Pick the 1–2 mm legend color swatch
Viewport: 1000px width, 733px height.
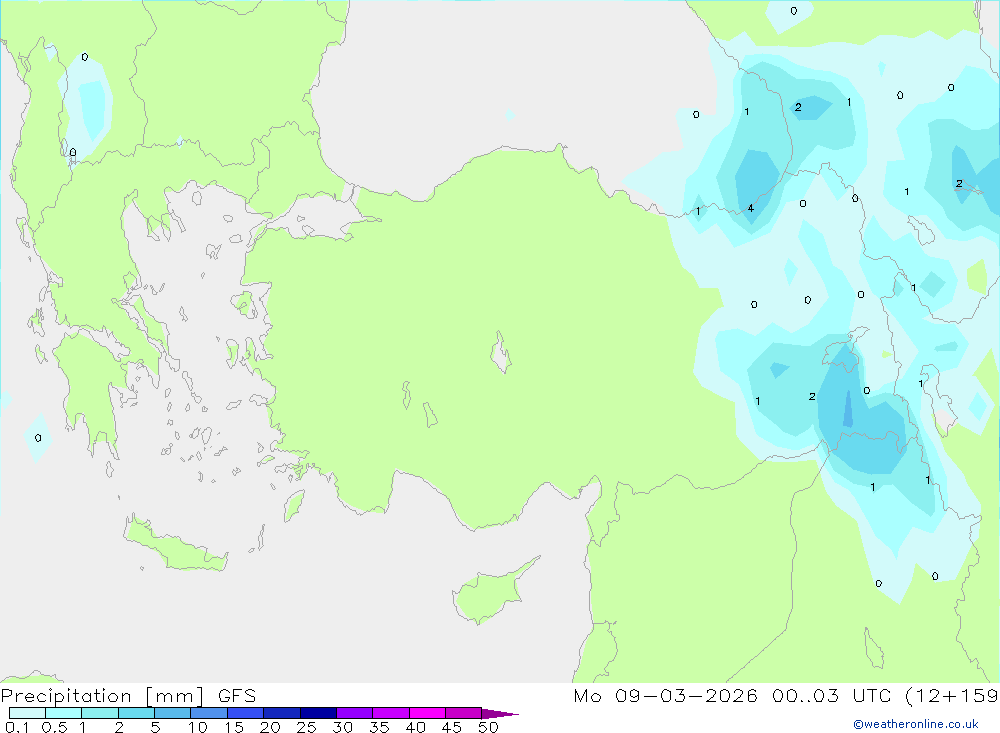99,713
